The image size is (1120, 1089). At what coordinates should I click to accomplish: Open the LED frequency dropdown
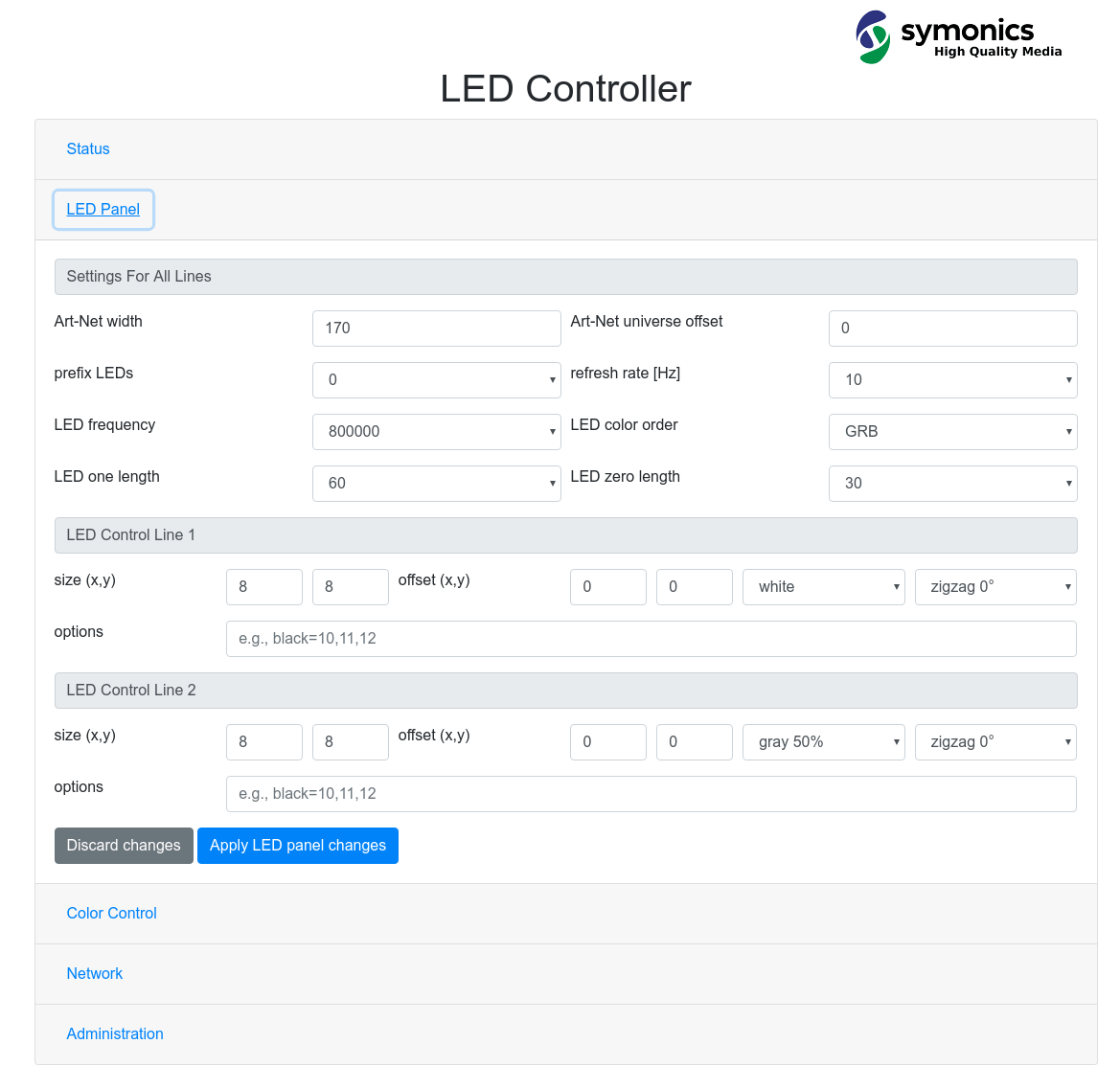coord(436,431)
